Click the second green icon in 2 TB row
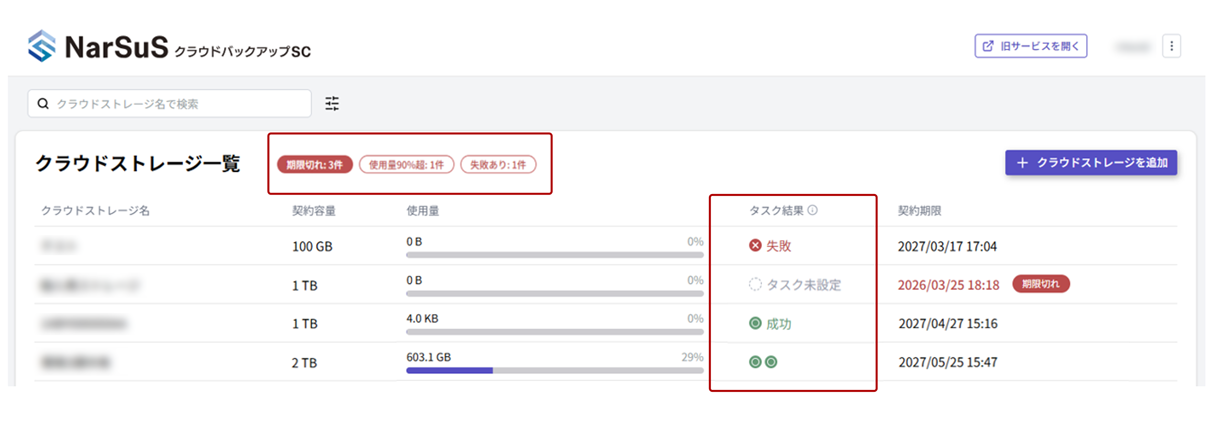The image size is (1220, 427). (771, 362)
